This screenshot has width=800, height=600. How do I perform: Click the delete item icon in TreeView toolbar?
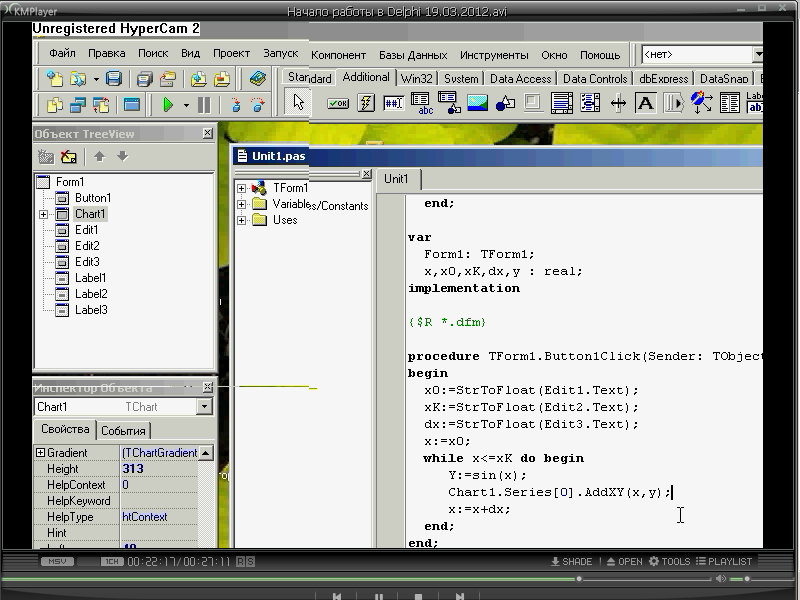(x=68, y=157)
